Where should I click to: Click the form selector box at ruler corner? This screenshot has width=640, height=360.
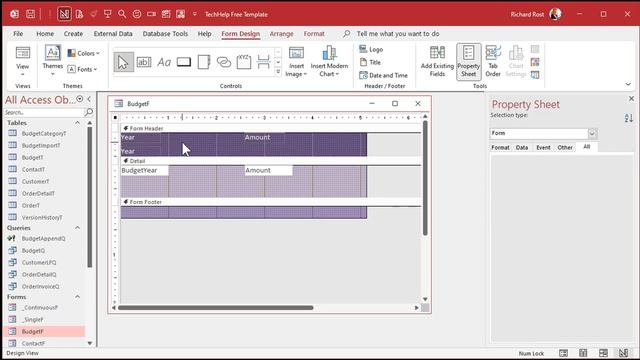[116, 118]
